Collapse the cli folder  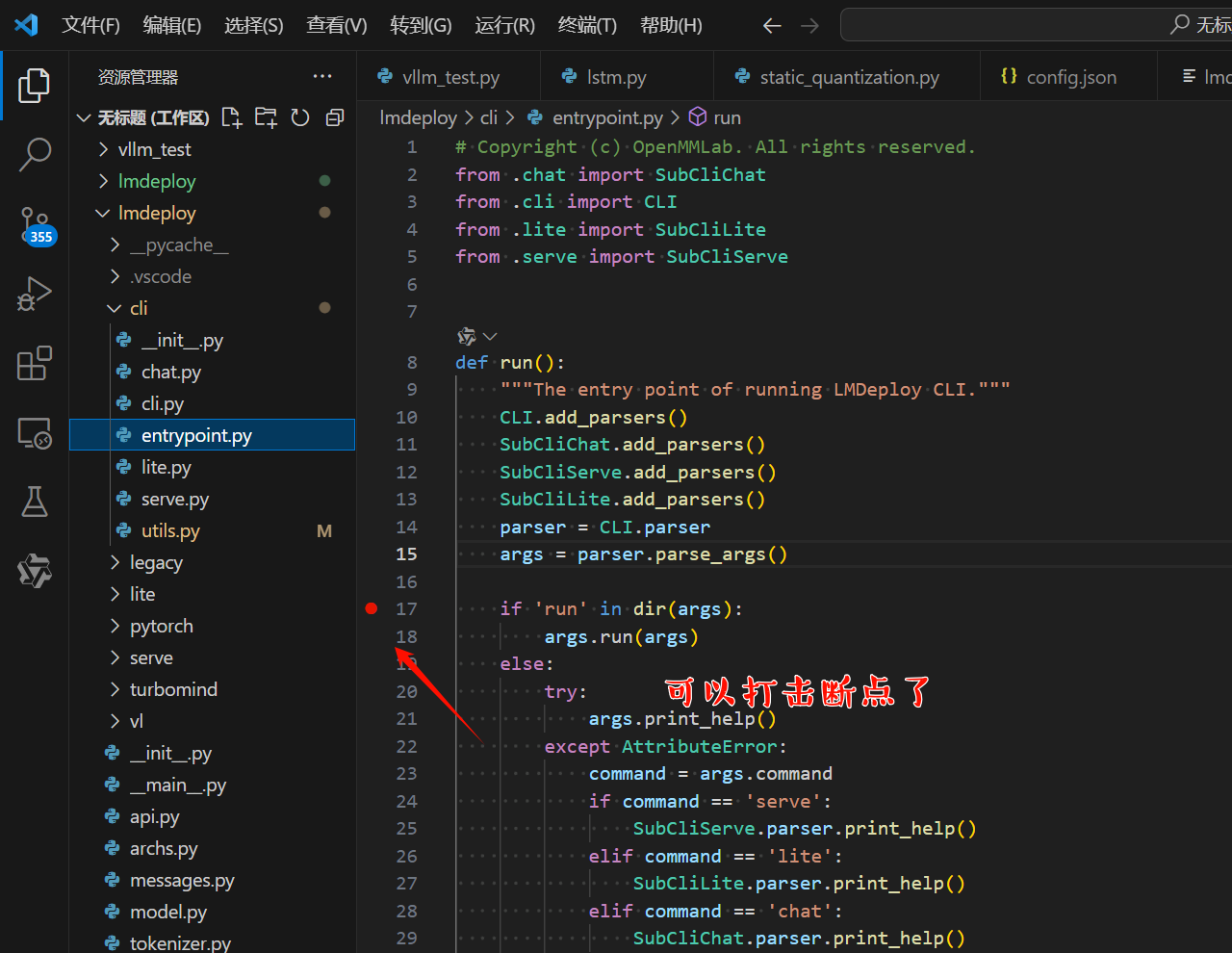(x=115, y=308)
